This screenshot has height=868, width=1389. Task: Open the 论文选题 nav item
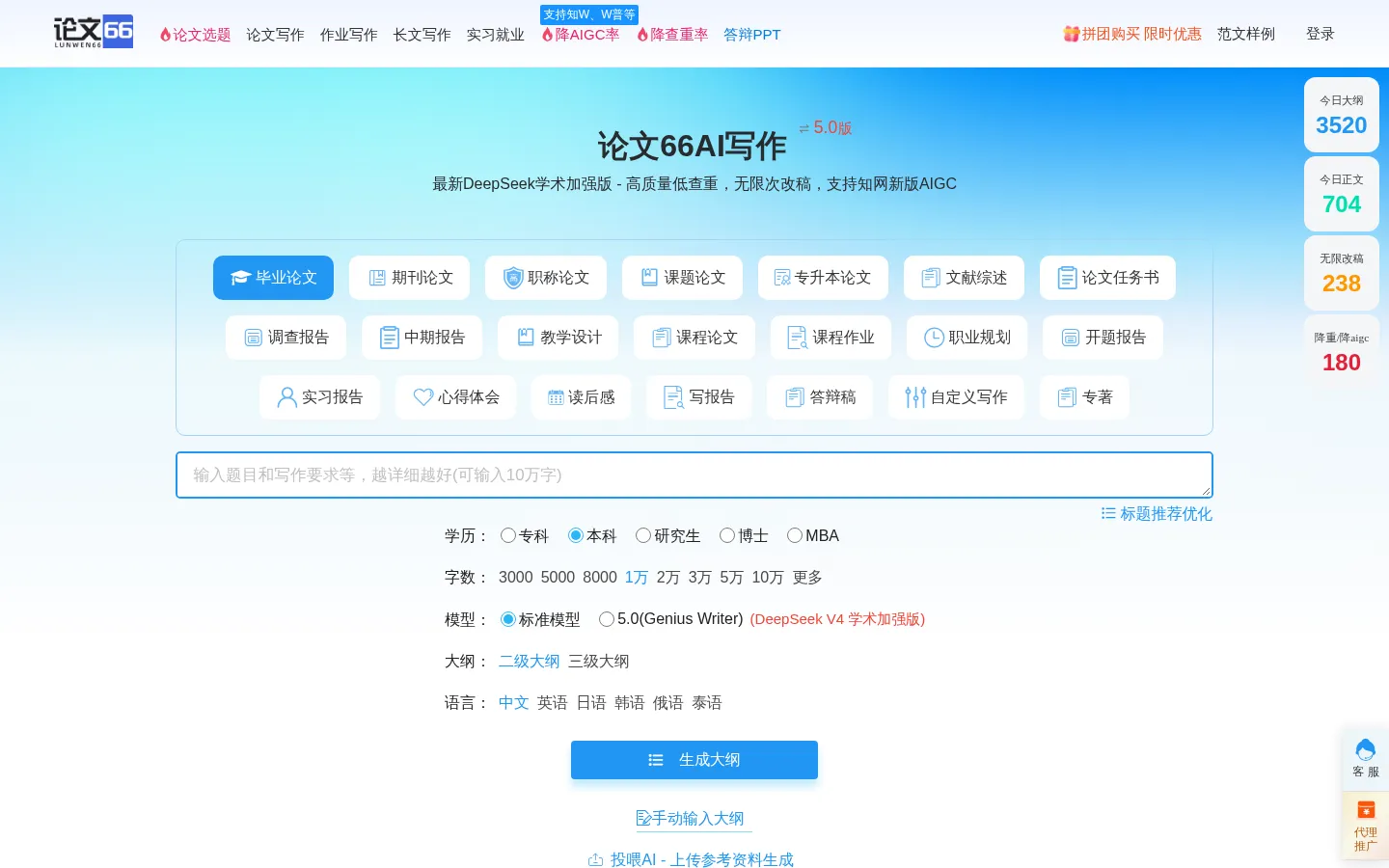[x=195, y=35]
